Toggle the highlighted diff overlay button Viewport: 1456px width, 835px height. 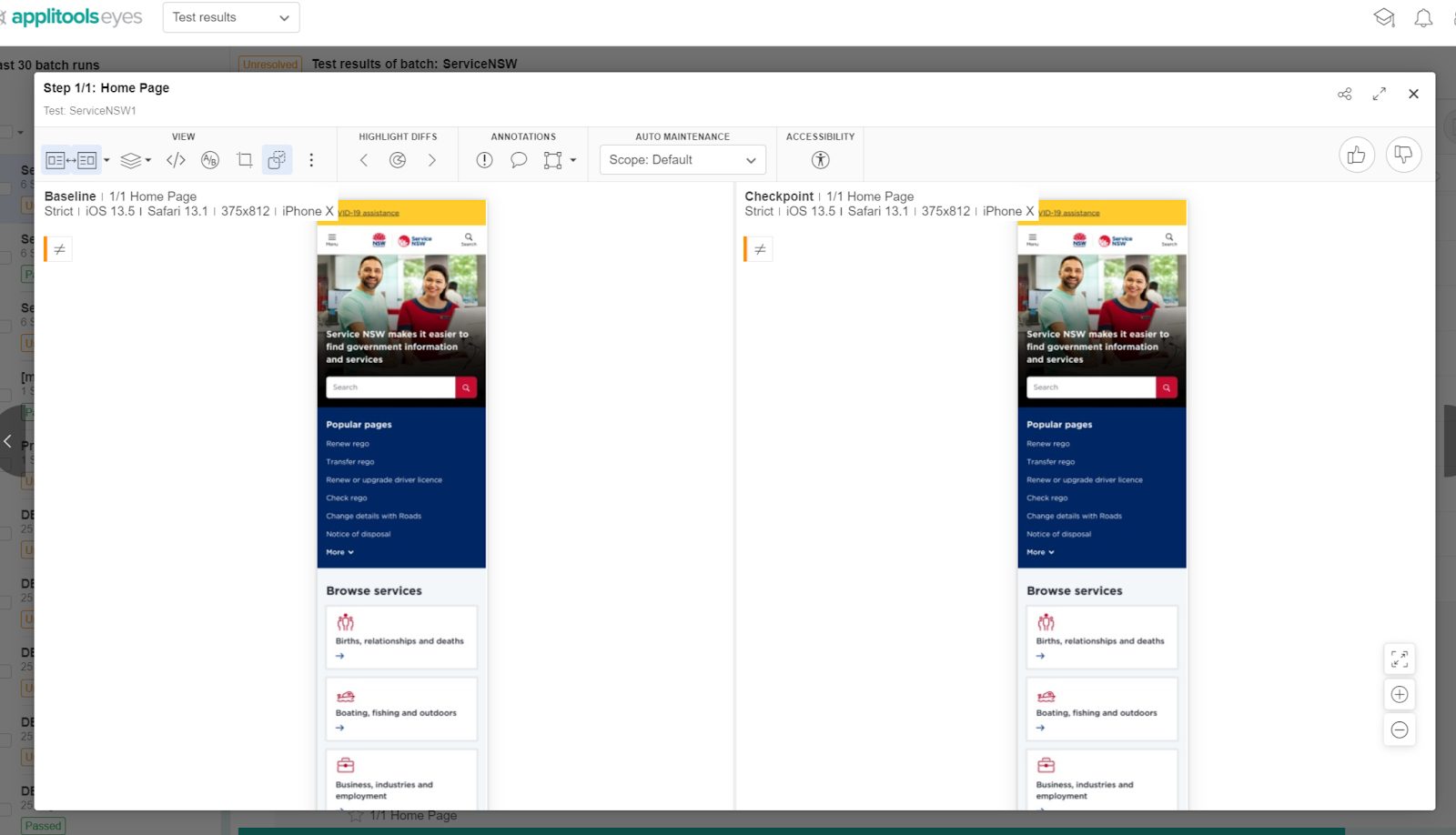point(277,160)
